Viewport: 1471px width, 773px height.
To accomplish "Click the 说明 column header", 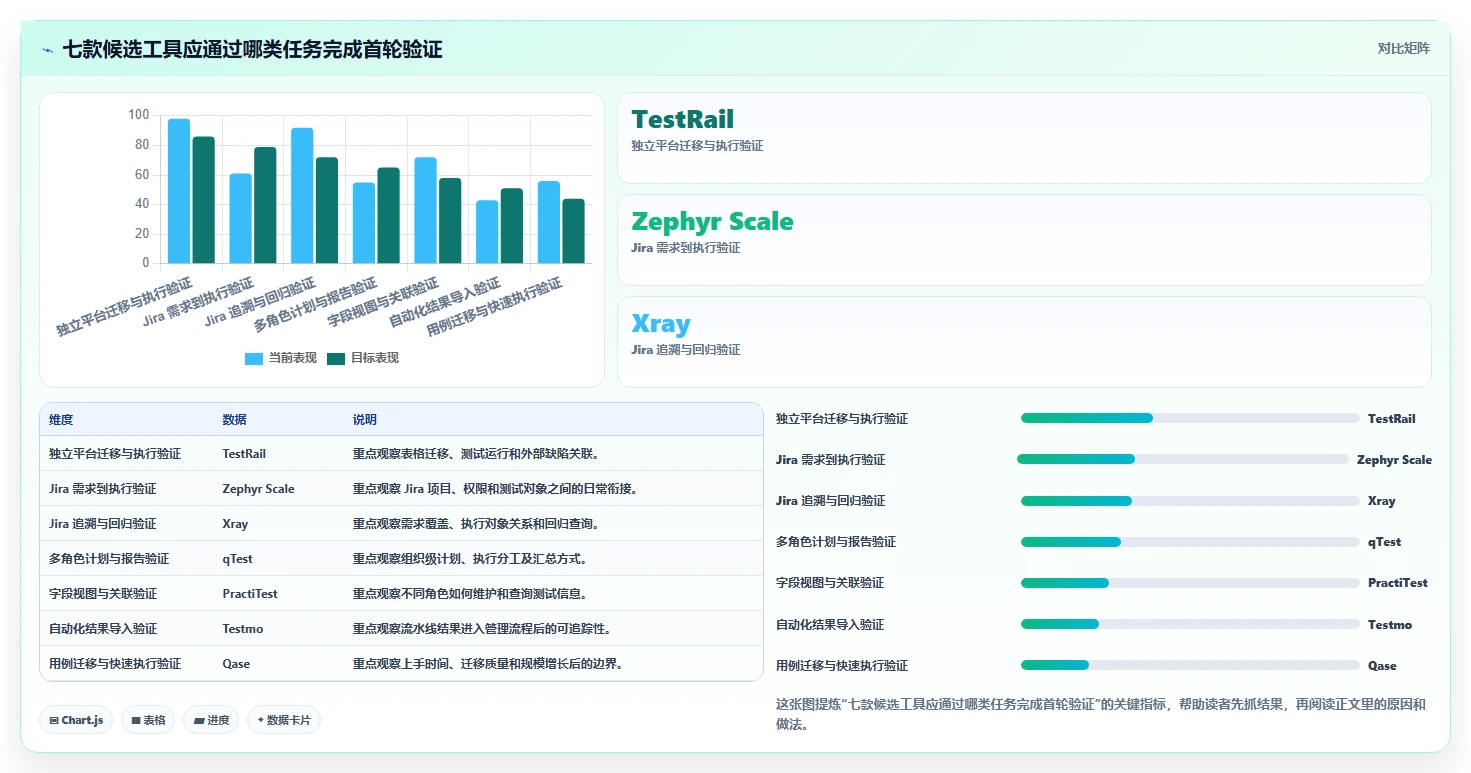I will coord(364,420).
